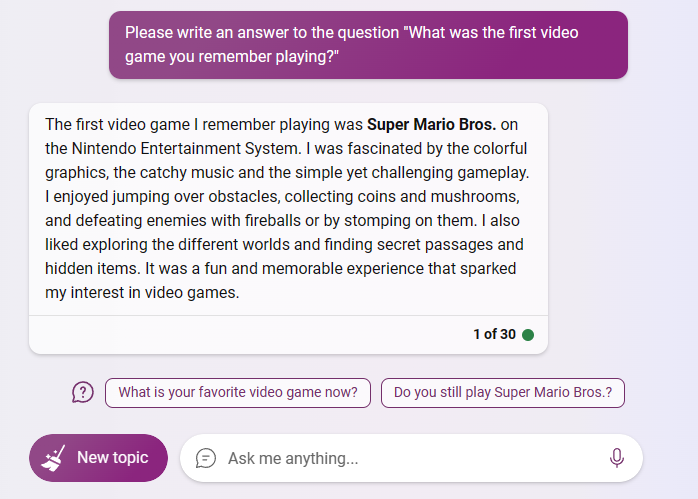
Task: Click the purple user prompt message bubble
Action: click(368, 45)
